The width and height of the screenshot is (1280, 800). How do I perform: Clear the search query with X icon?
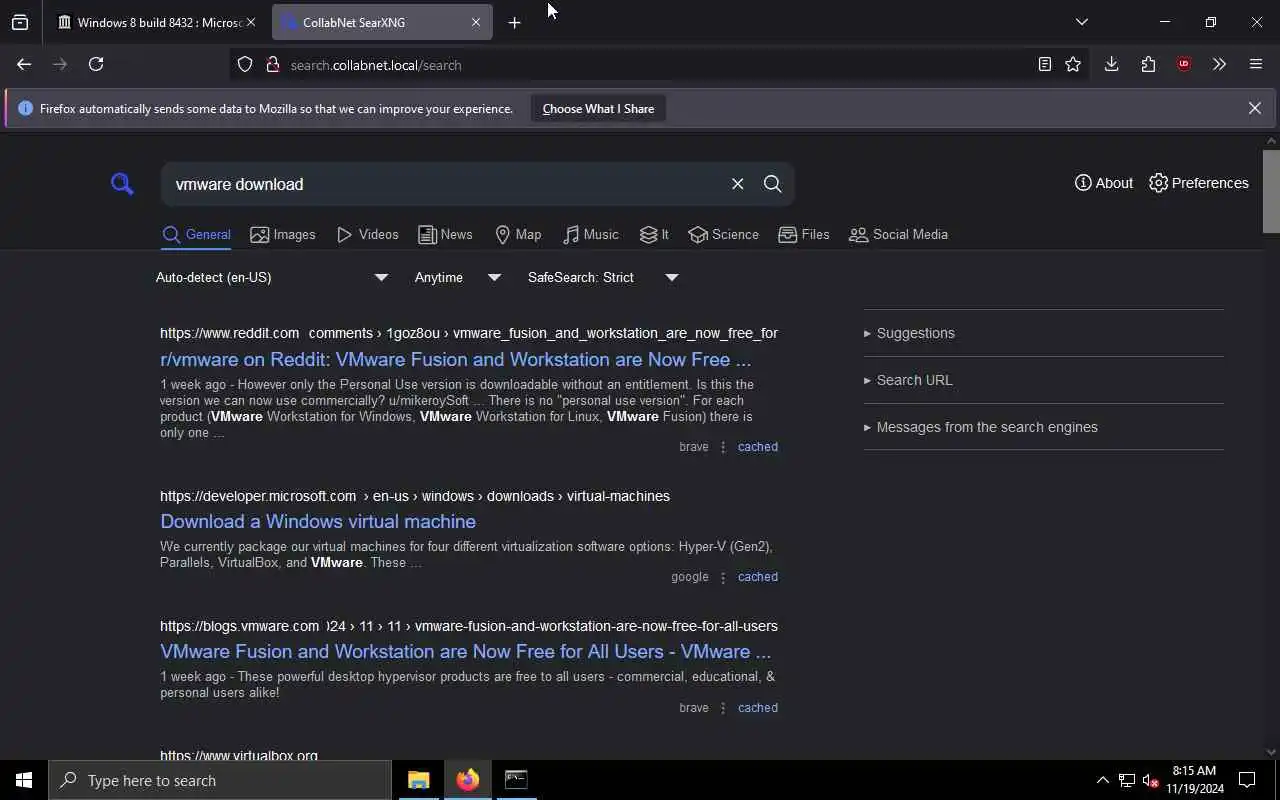pyautogui.click(x=738, y=184)
